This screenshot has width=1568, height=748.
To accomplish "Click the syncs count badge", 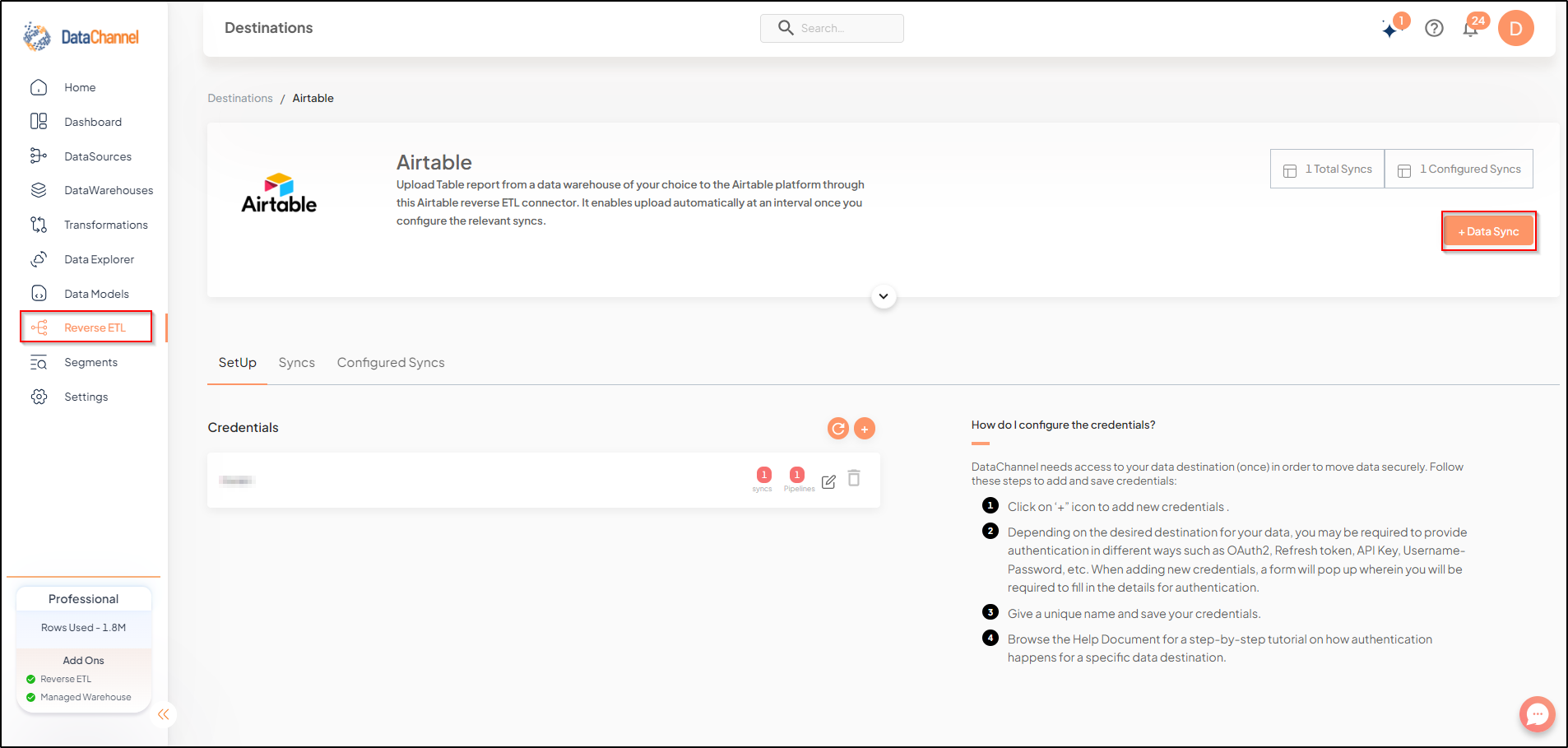I will (x=763, y=475).
